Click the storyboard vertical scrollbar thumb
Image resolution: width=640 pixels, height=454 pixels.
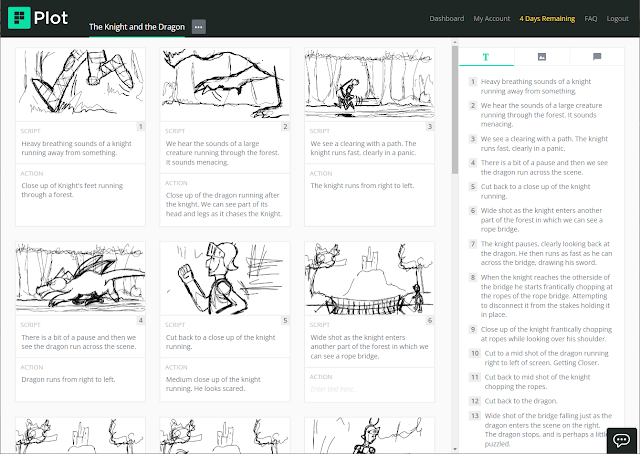click(x=455, y=110)
